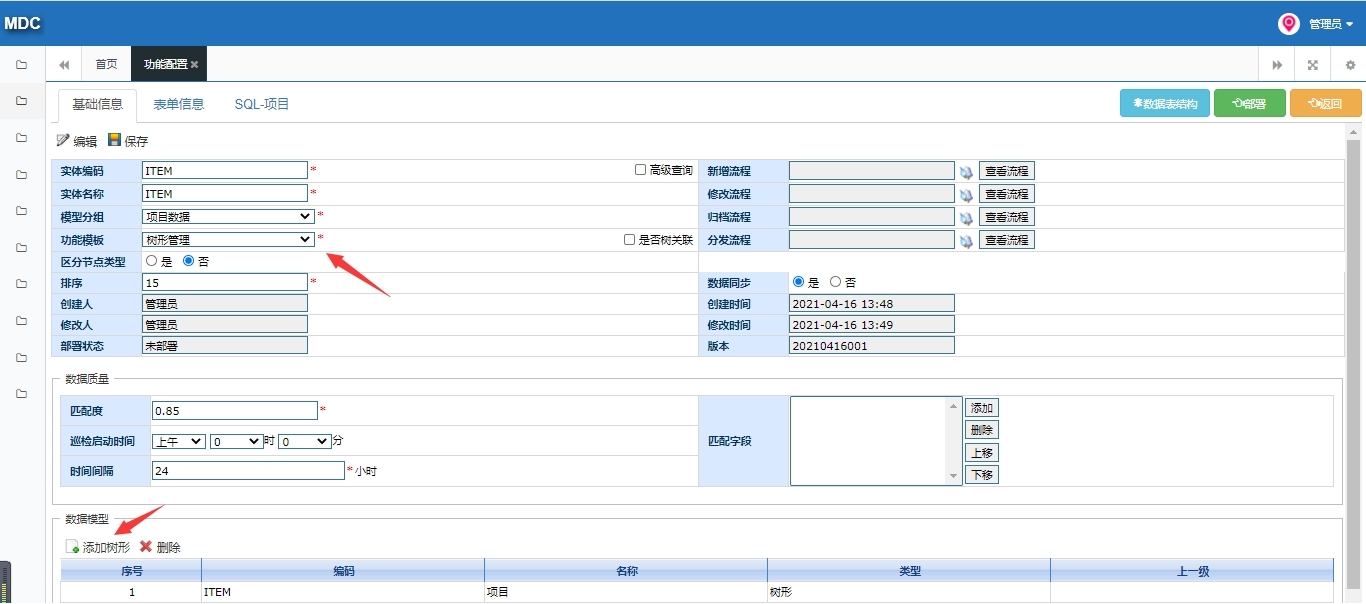The height and width of the screenshot is (604, 1366).
Task: Click the picker icon beside 归档流程 field
Action: click(x=966, y=218)
